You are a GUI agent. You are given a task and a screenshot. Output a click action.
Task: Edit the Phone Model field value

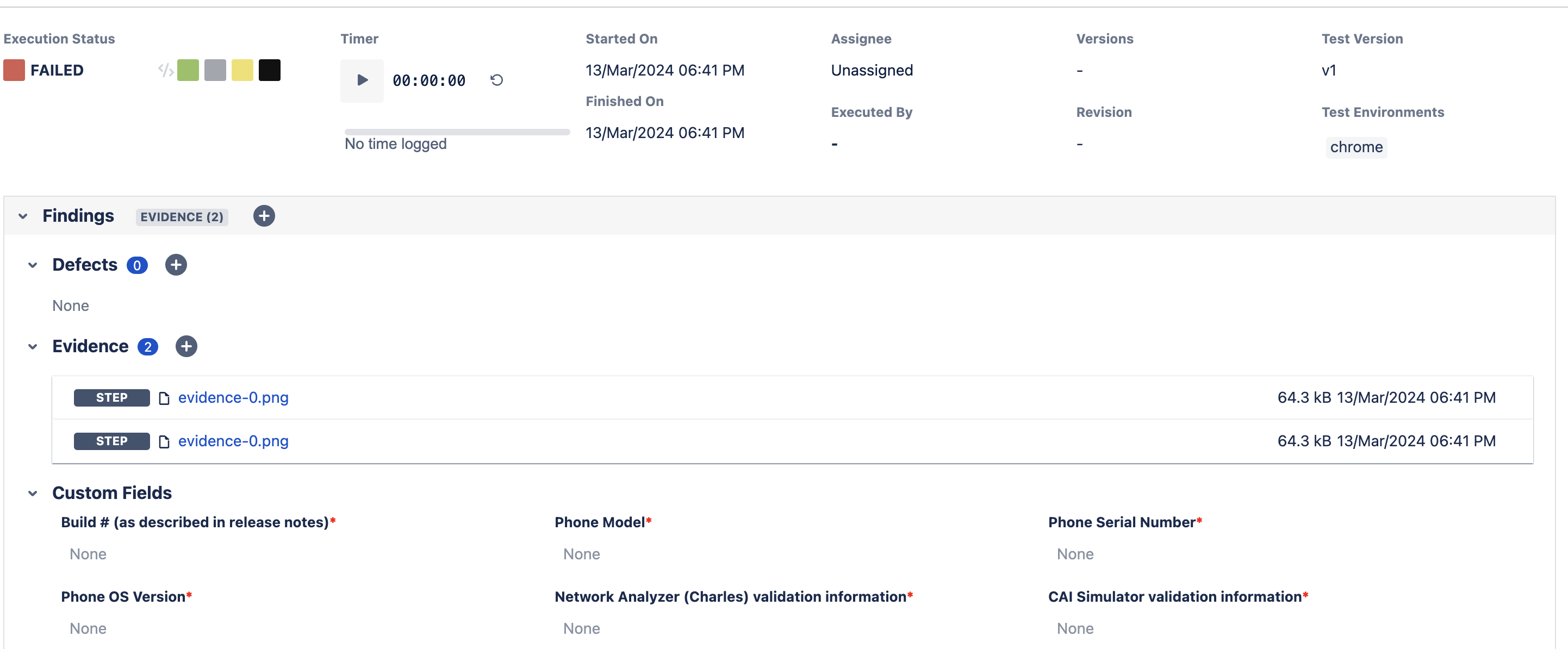click(581, 554)
